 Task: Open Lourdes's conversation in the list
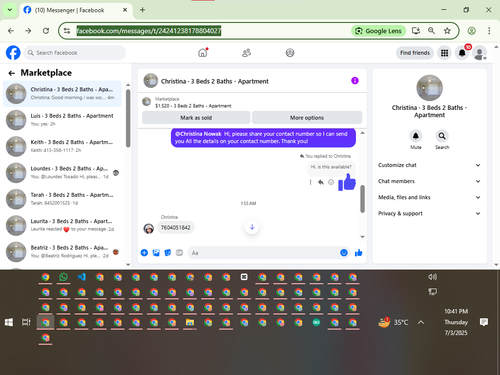point(62,172)
